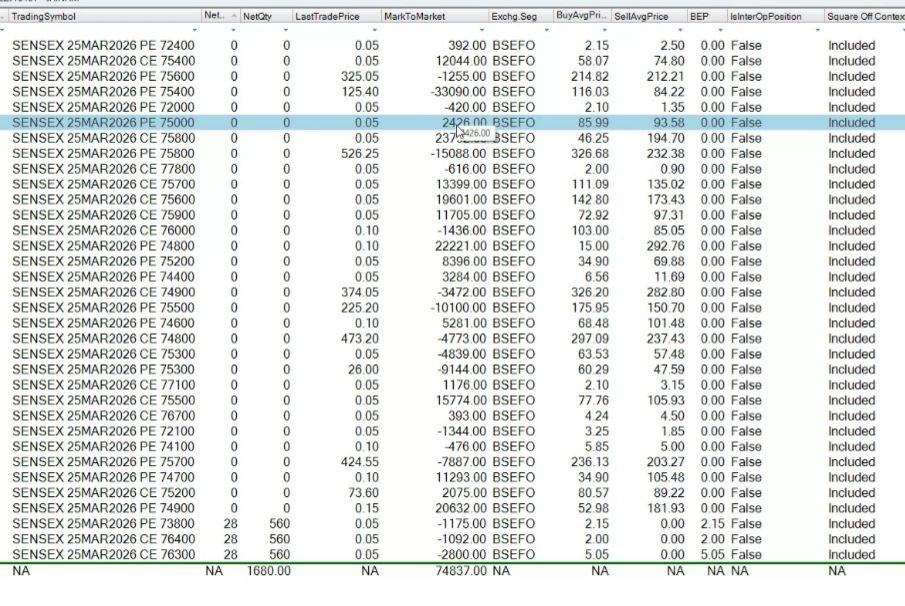Open the SellAvgPrice filter dropdown arrow
The height and width of the screenshot is (606, 905).
point(680,29)
